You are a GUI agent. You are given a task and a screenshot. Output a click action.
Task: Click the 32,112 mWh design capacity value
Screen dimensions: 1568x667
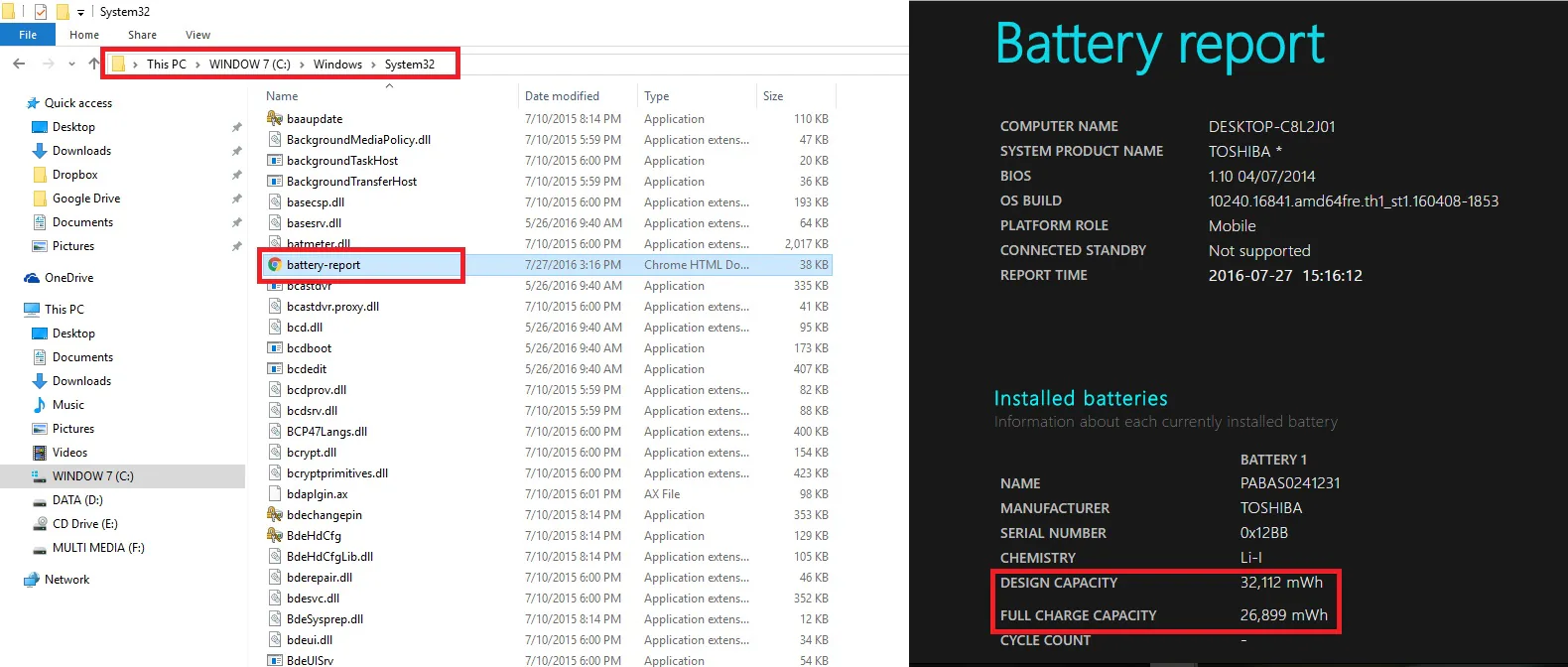[x=1281, y=583]
